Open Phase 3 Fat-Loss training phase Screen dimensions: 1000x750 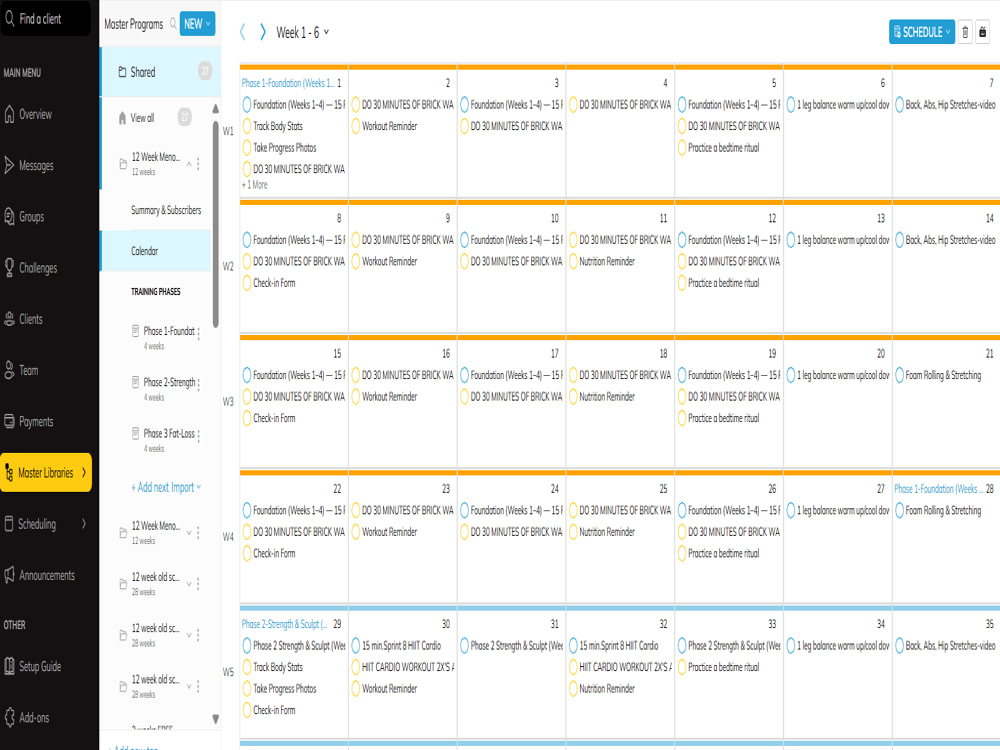click(168, 434)
